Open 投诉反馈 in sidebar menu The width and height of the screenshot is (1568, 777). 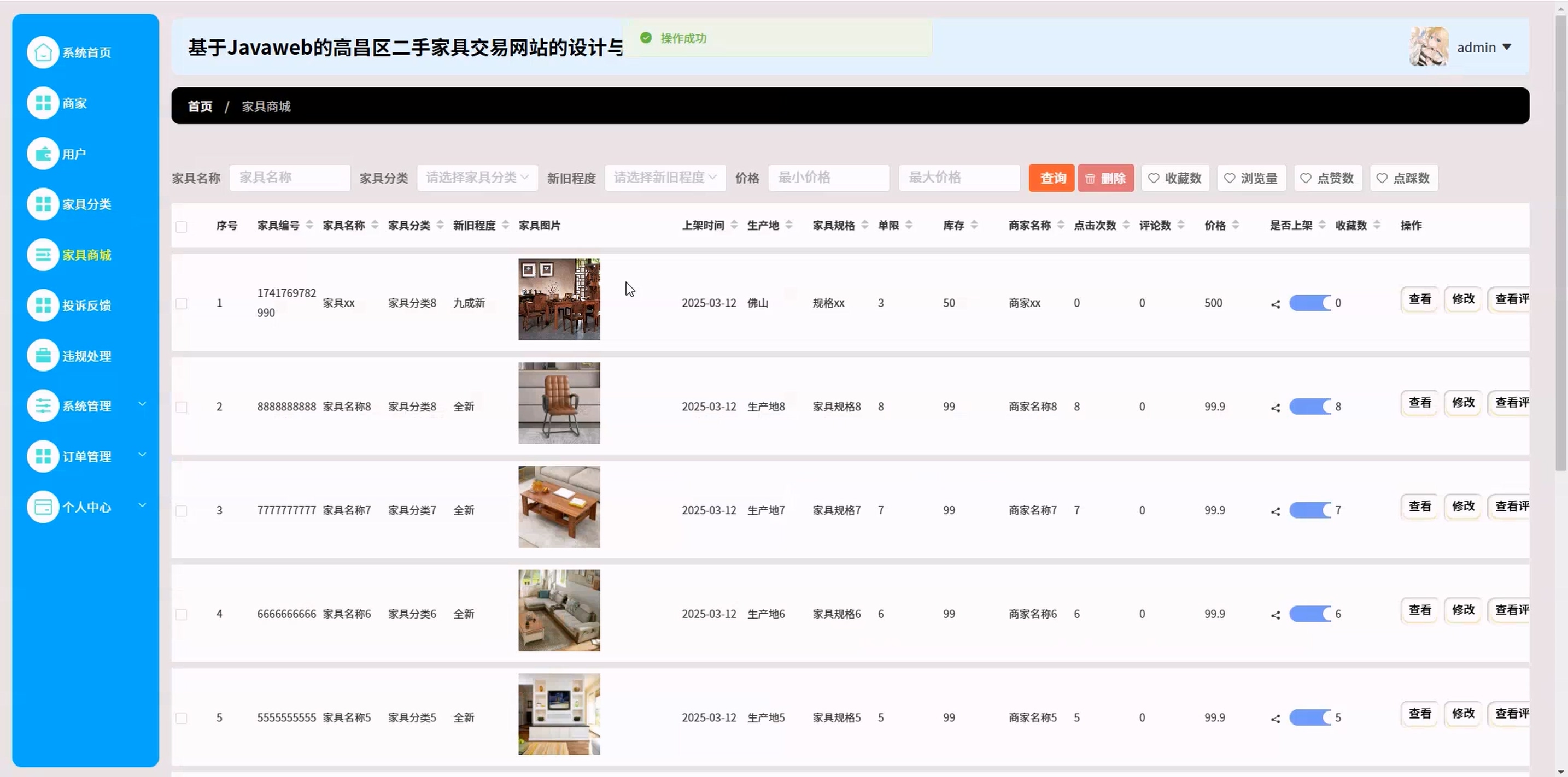[x=86, y=305]
